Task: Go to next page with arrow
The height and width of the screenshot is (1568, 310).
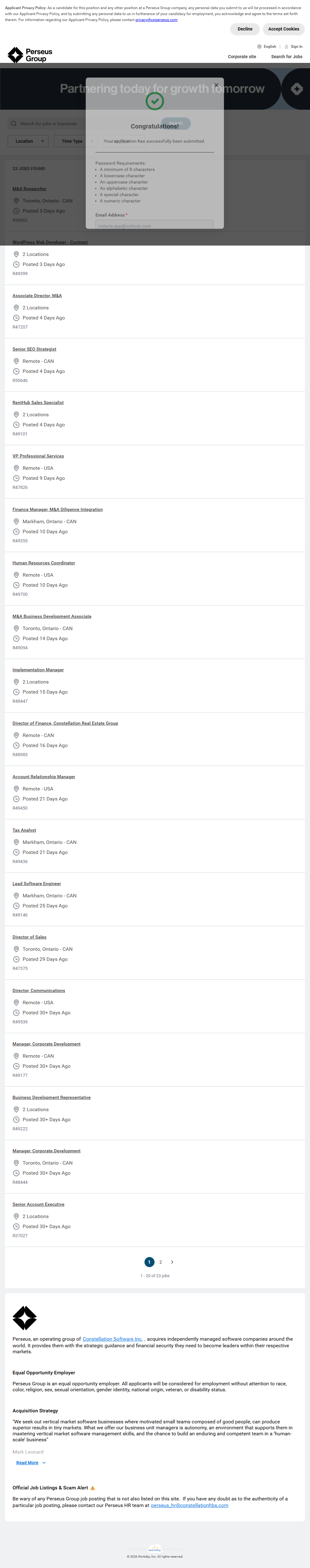Action: tap(172, 1262)
